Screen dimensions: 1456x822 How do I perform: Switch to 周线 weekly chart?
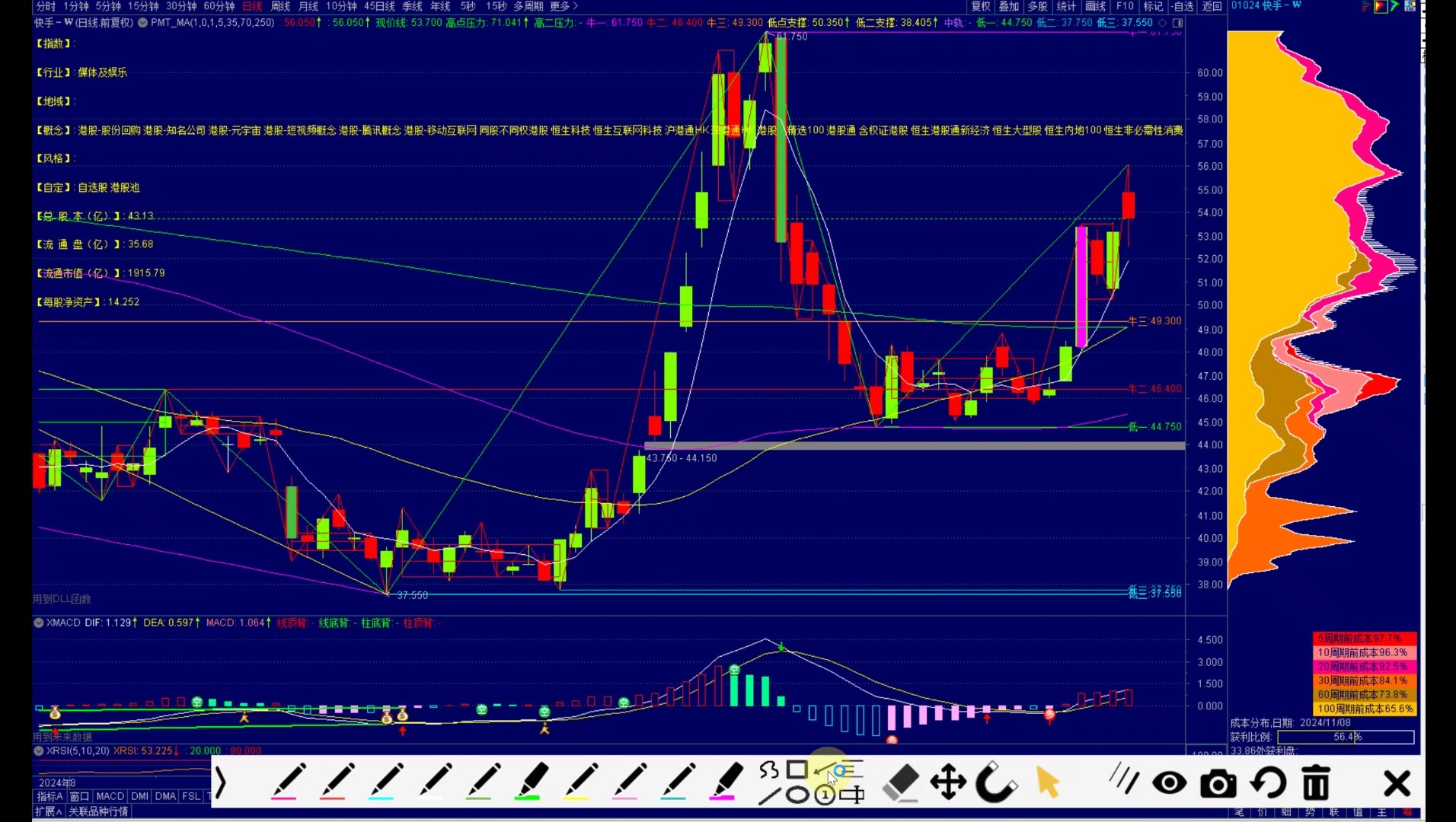click(281, 6)
